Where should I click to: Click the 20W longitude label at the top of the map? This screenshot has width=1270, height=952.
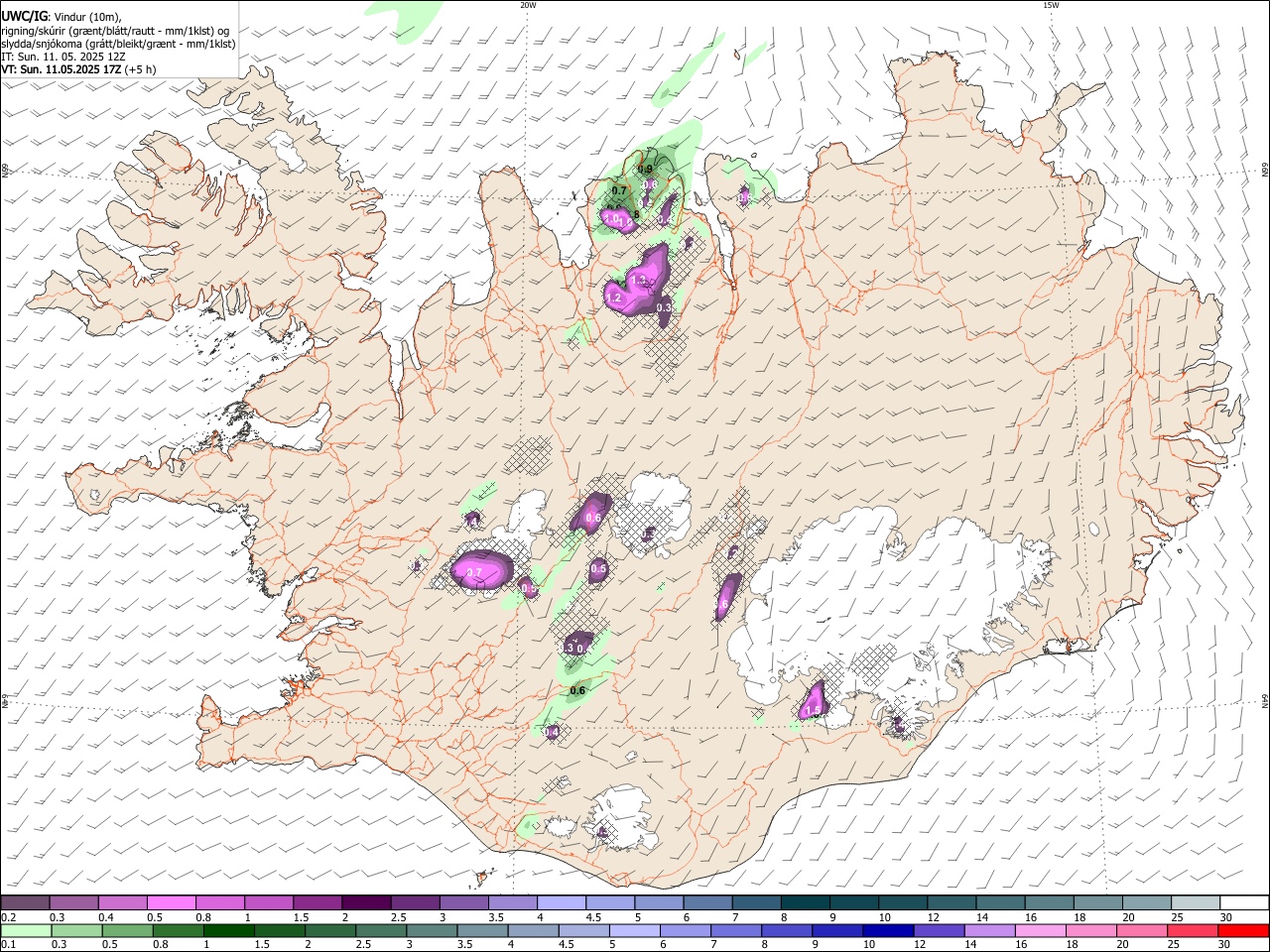pyautogui.click(x=528, y=5)
